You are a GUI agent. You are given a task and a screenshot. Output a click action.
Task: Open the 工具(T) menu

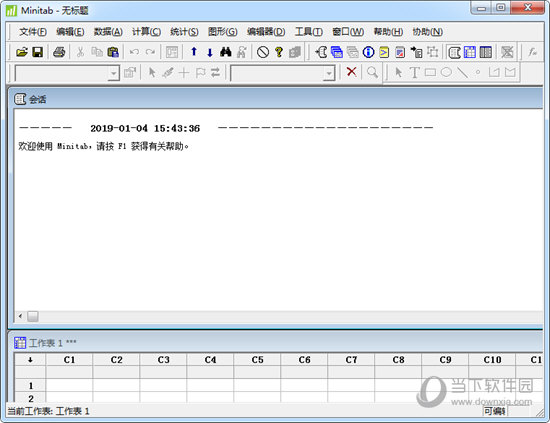(309, 32)
